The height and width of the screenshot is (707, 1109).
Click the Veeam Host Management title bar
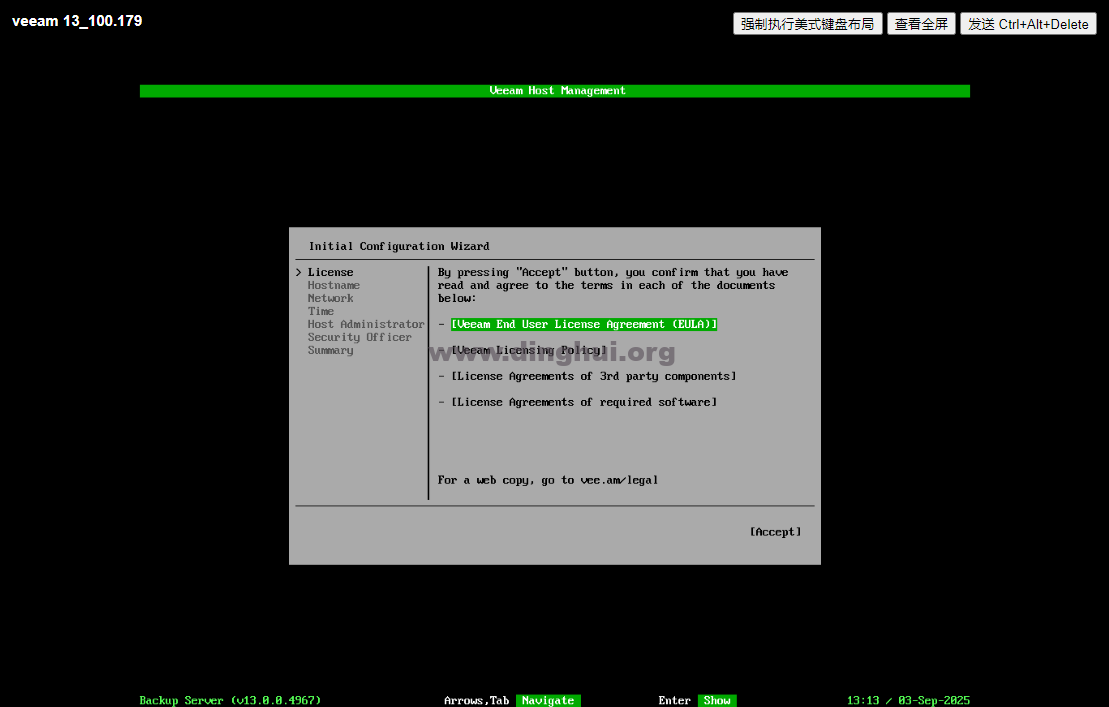tap(554, 91)
